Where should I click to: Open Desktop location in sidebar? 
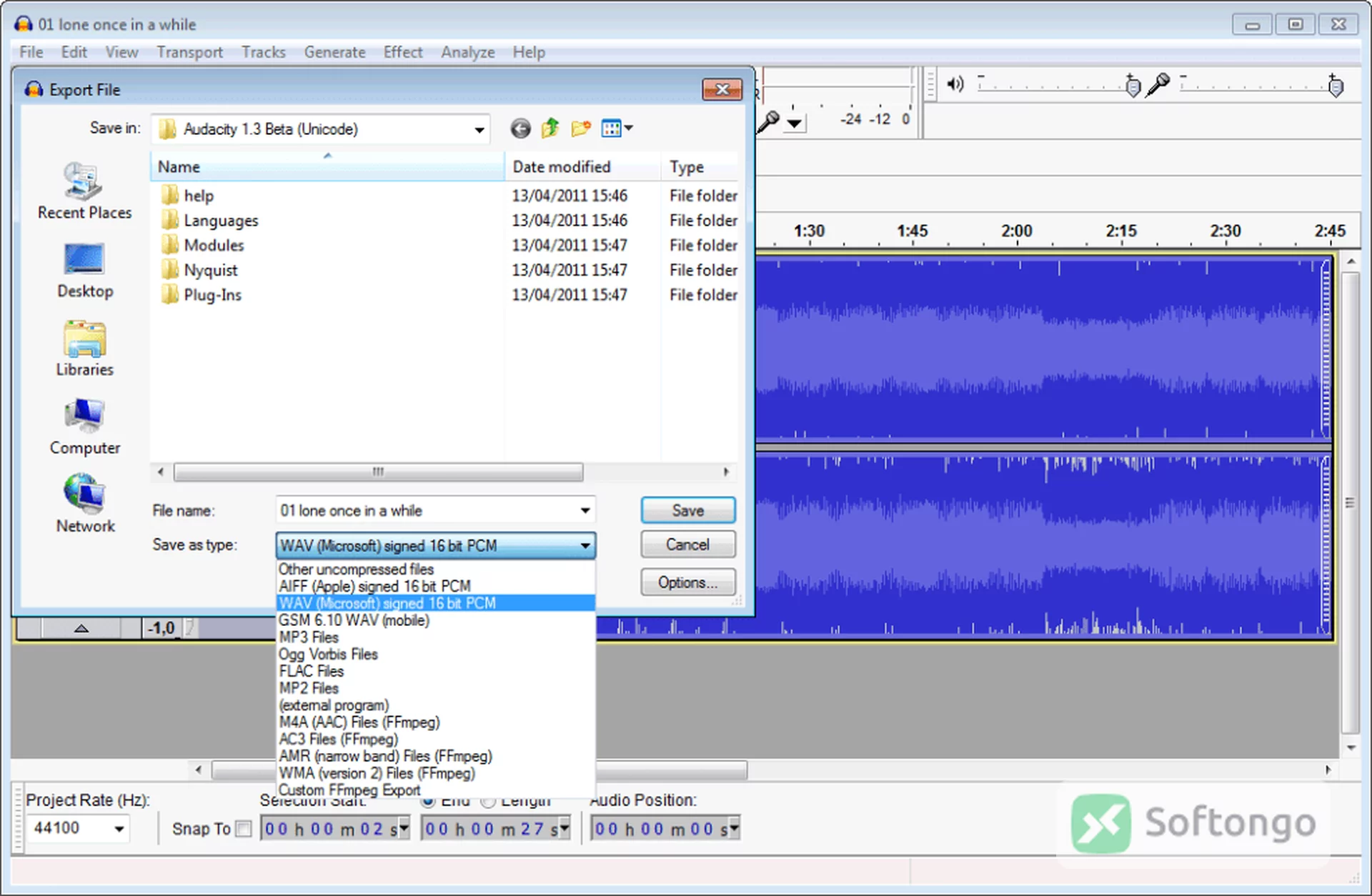point(84,271)
